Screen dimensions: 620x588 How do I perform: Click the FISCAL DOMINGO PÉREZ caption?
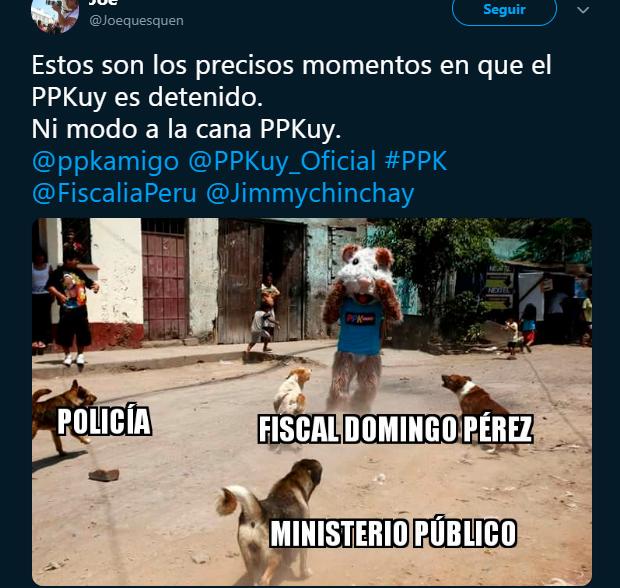pos(395,429)
